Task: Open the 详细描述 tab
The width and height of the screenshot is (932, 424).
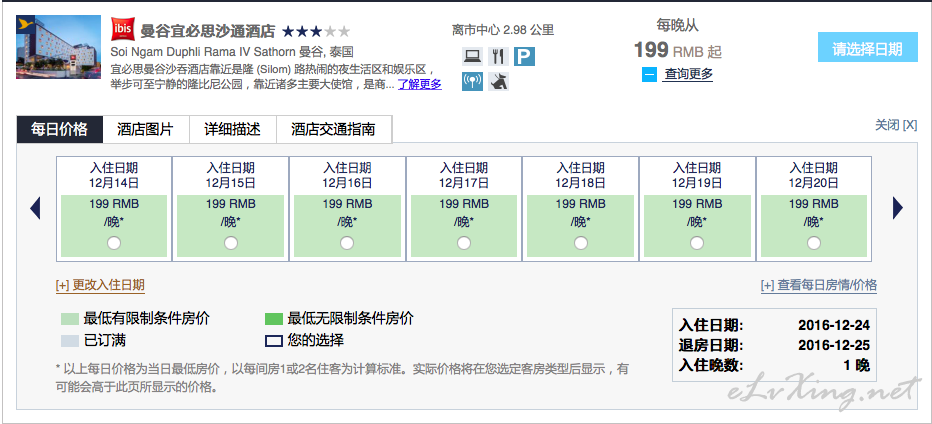Action: [232, 129]
